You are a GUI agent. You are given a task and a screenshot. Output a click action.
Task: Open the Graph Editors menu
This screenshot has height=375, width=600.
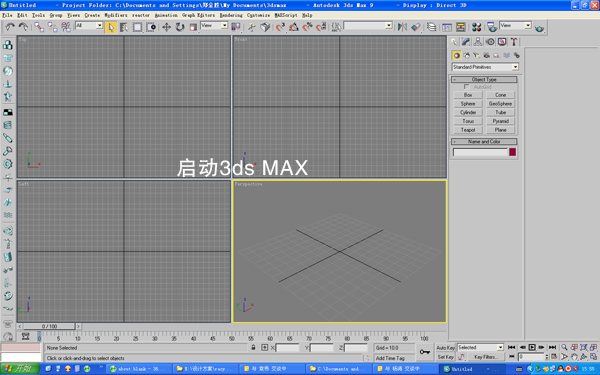(x=199, y=15)
